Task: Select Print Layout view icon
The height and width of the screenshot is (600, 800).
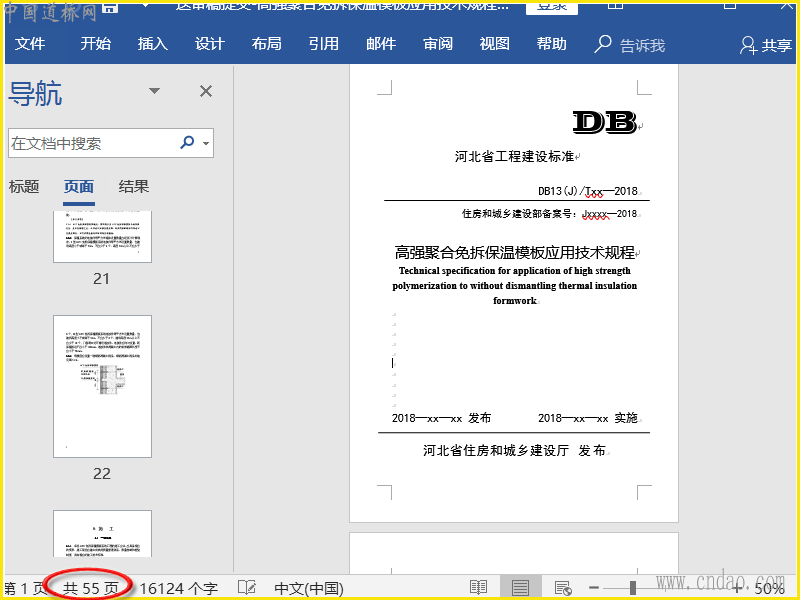Action: point(520,588)
